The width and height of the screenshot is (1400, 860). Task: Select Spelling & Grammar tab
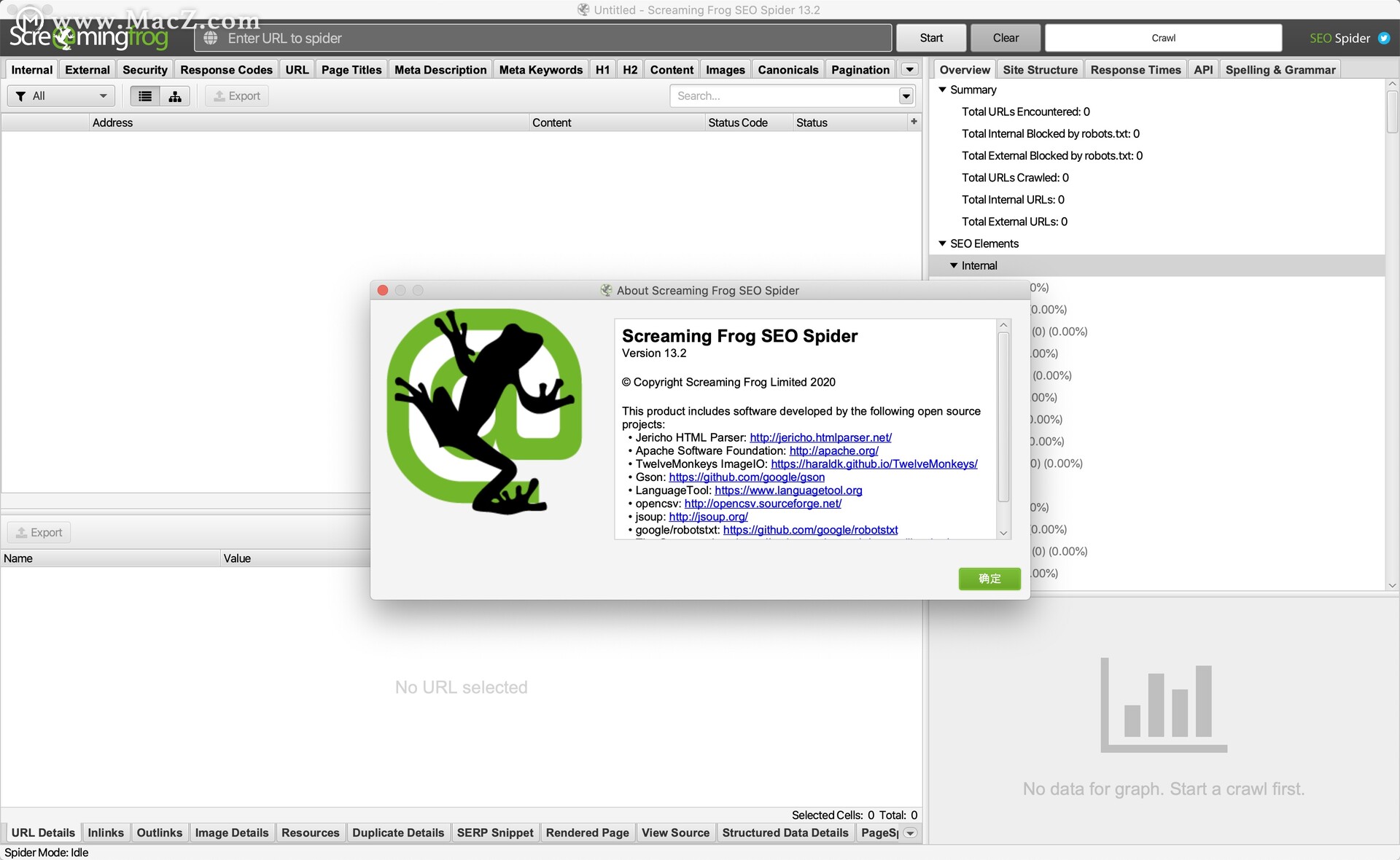pos(1280,69)
